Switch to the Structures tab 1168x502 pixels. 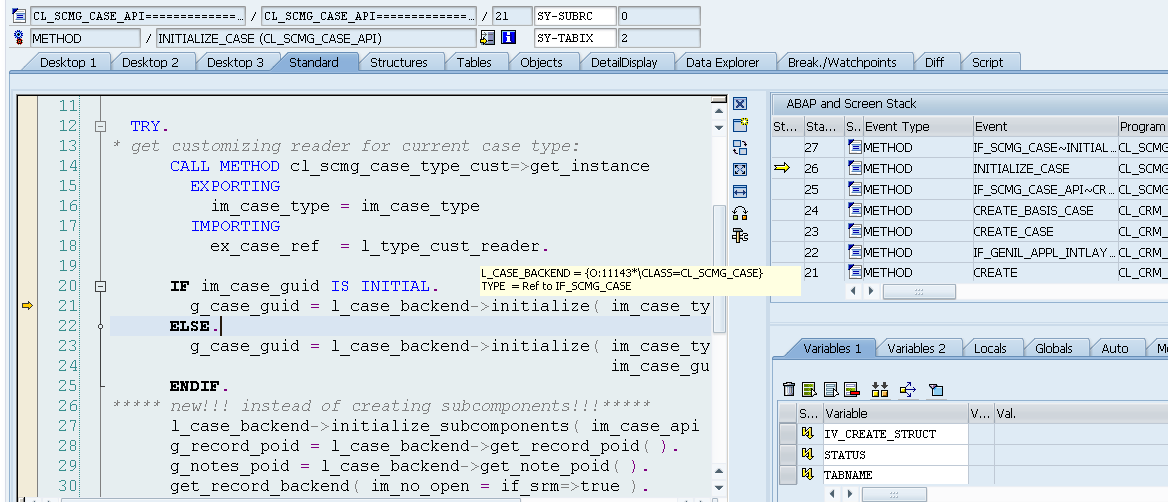tap(398, 62)
